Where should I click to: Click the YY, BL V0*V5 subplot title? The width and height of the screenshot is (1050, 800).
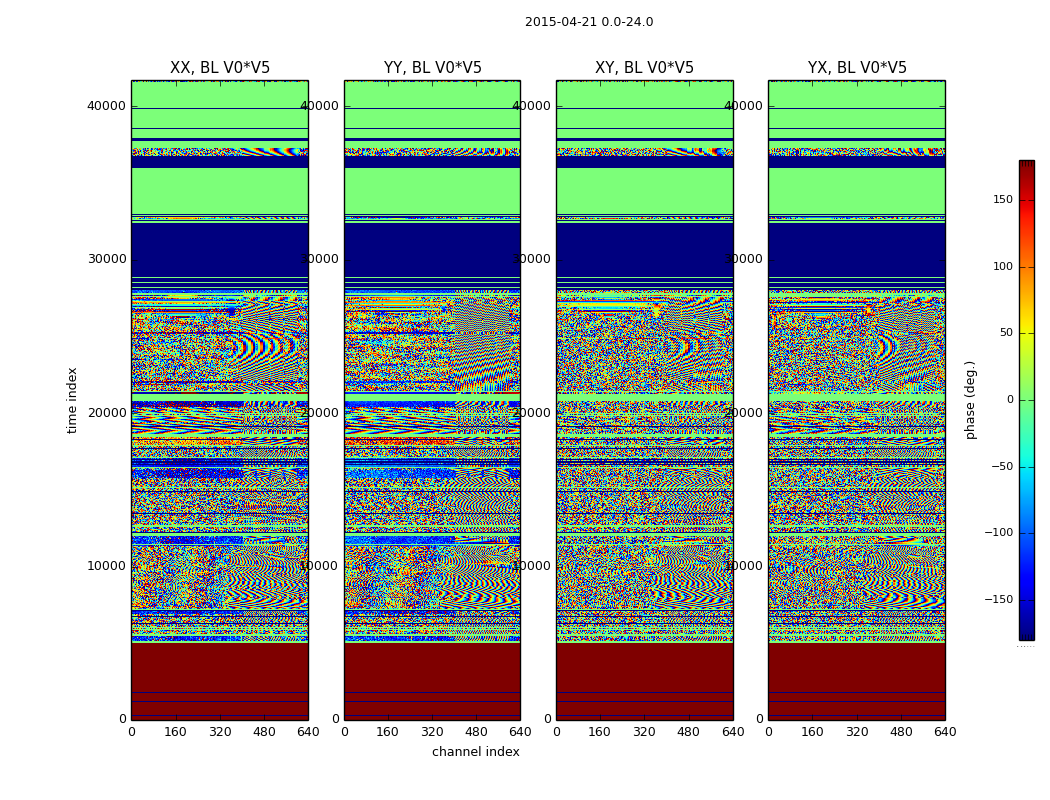tap(433, 68)
